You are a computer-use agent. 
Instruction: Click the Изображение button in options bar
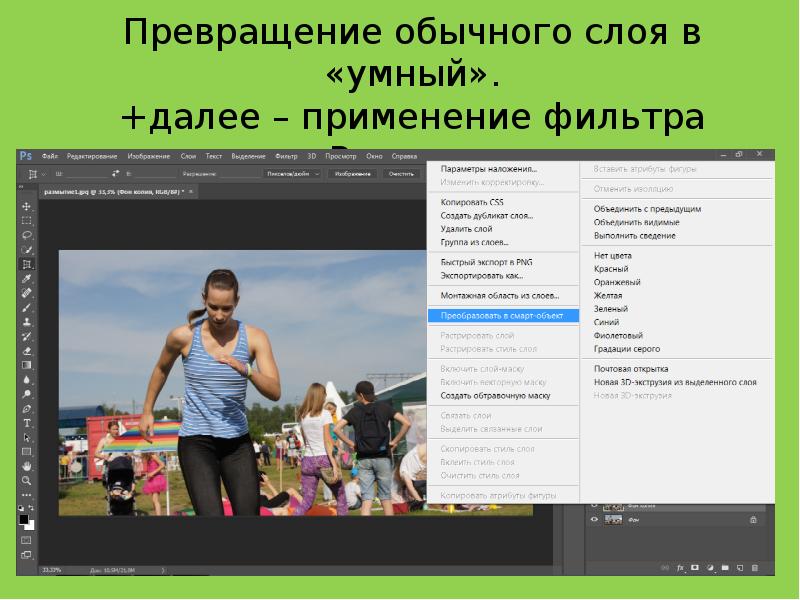pyautogui.click(x=353, y=173)
